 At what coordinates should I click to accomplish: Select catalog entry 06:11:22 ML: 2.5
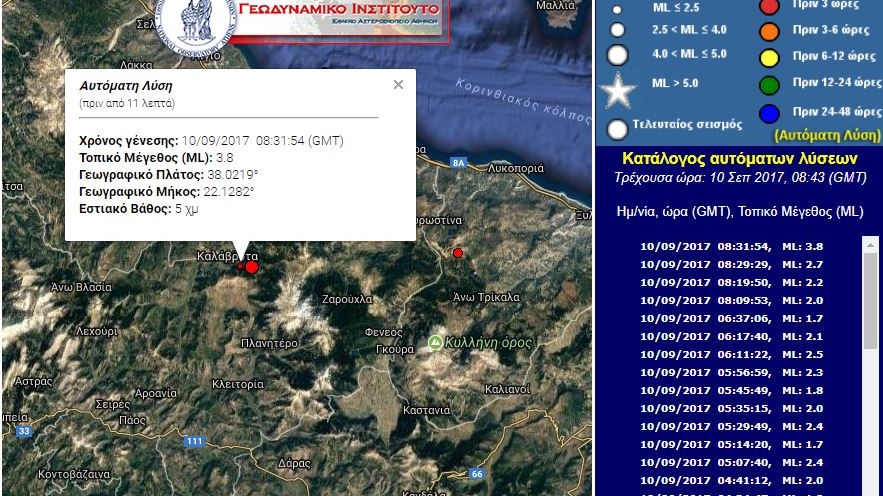click(x=731, y=355)
